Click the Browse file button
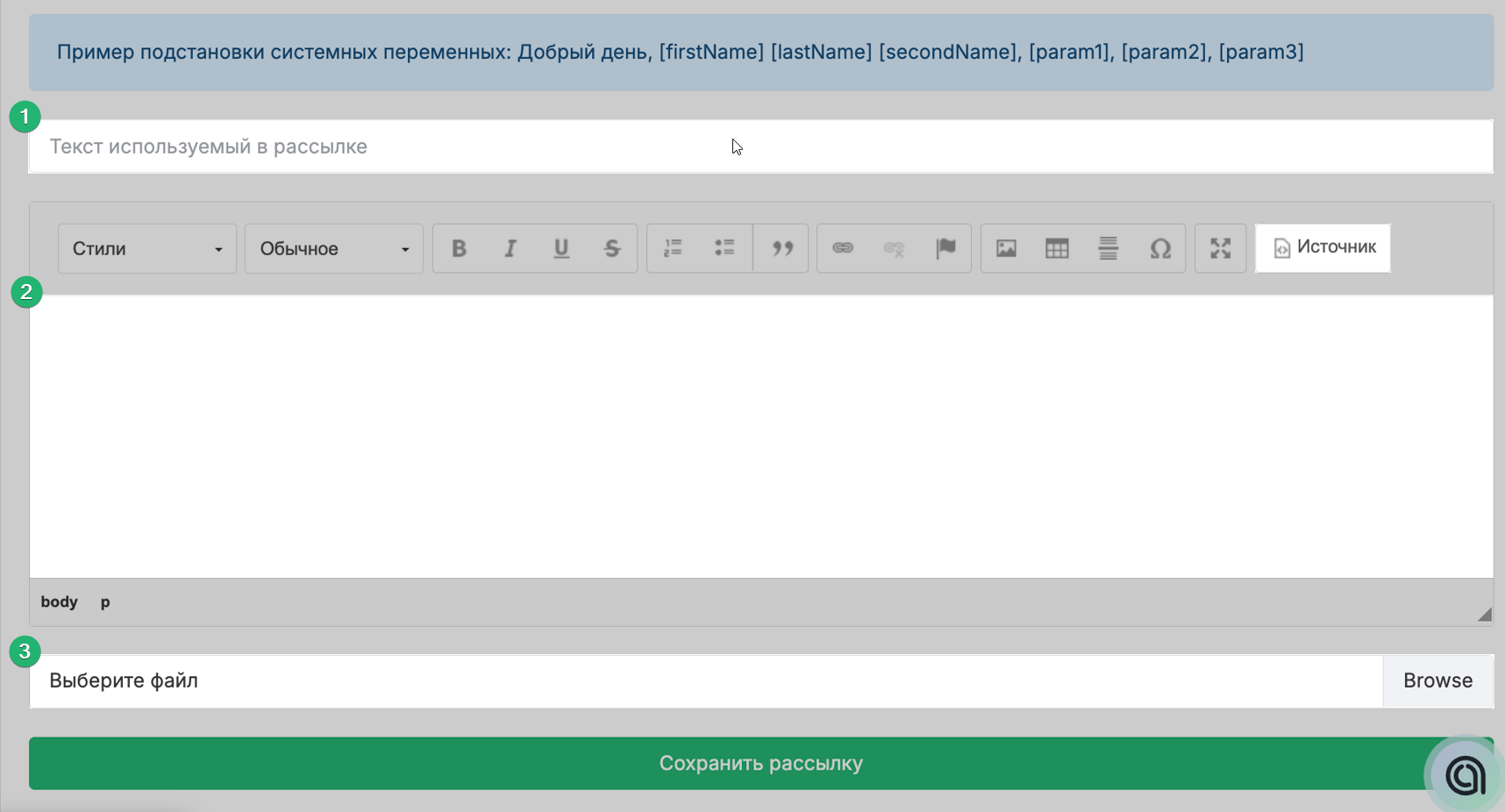The height and width of the screenshot is (812, 1505). coord(1437,681)
